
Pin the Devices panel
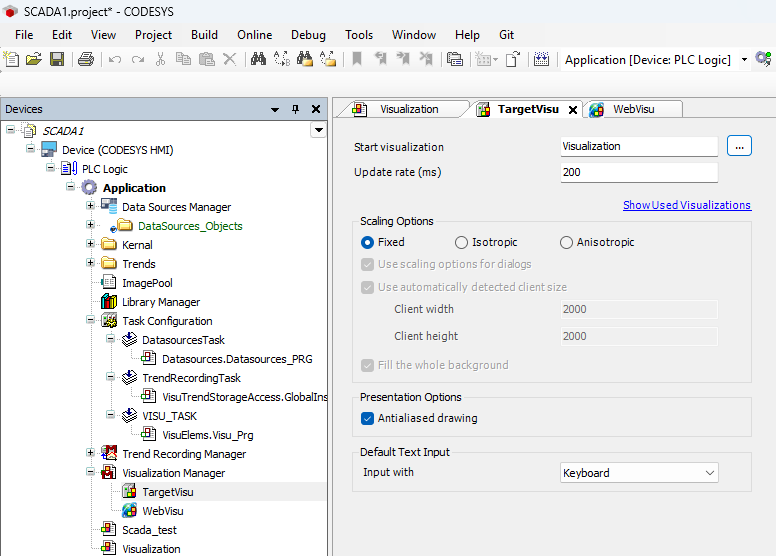295,109
